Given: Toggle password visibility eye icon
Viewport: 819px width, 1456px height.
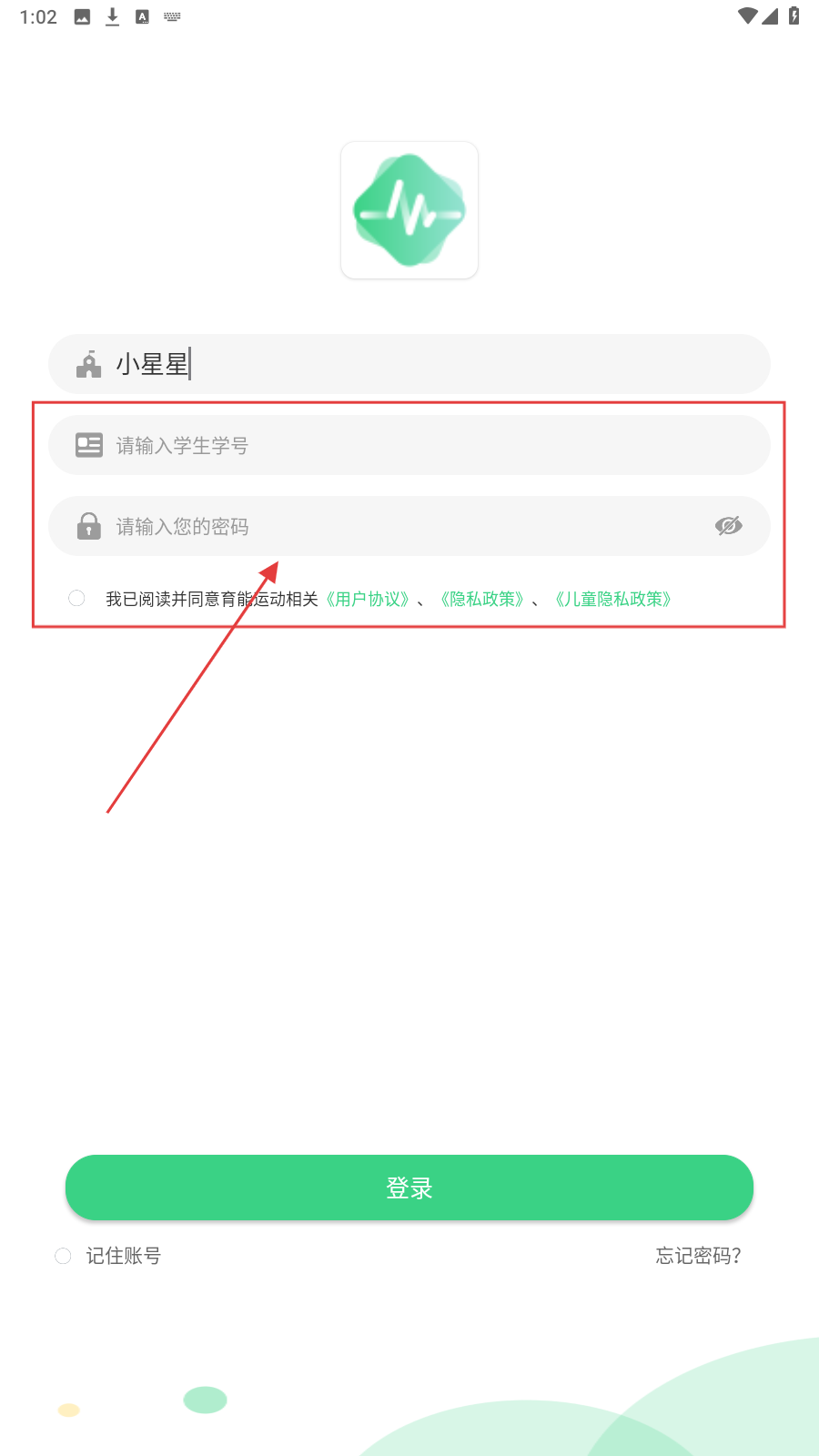Looking at the screenshot, I should click(729, 526).
